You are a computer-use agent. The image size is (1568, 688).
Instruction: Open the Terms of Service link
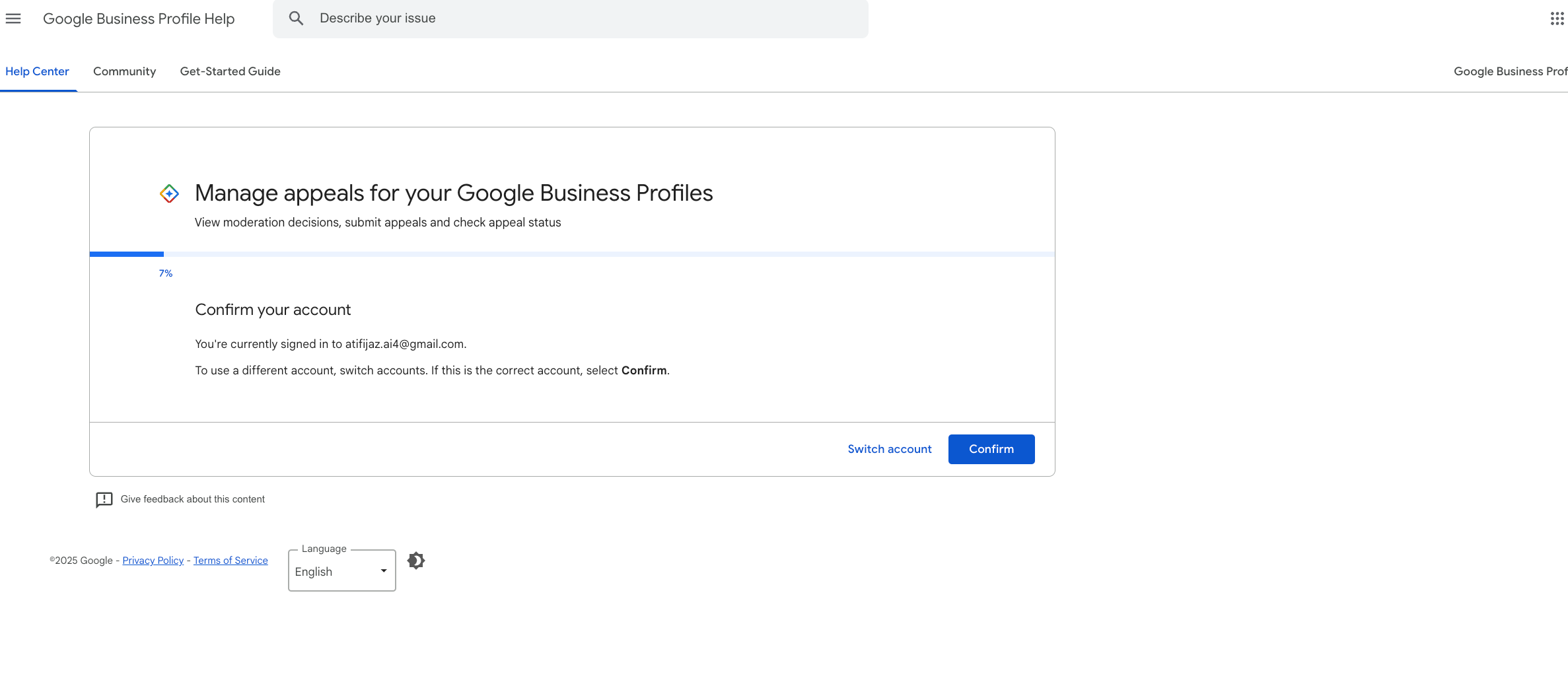point(231,561)
